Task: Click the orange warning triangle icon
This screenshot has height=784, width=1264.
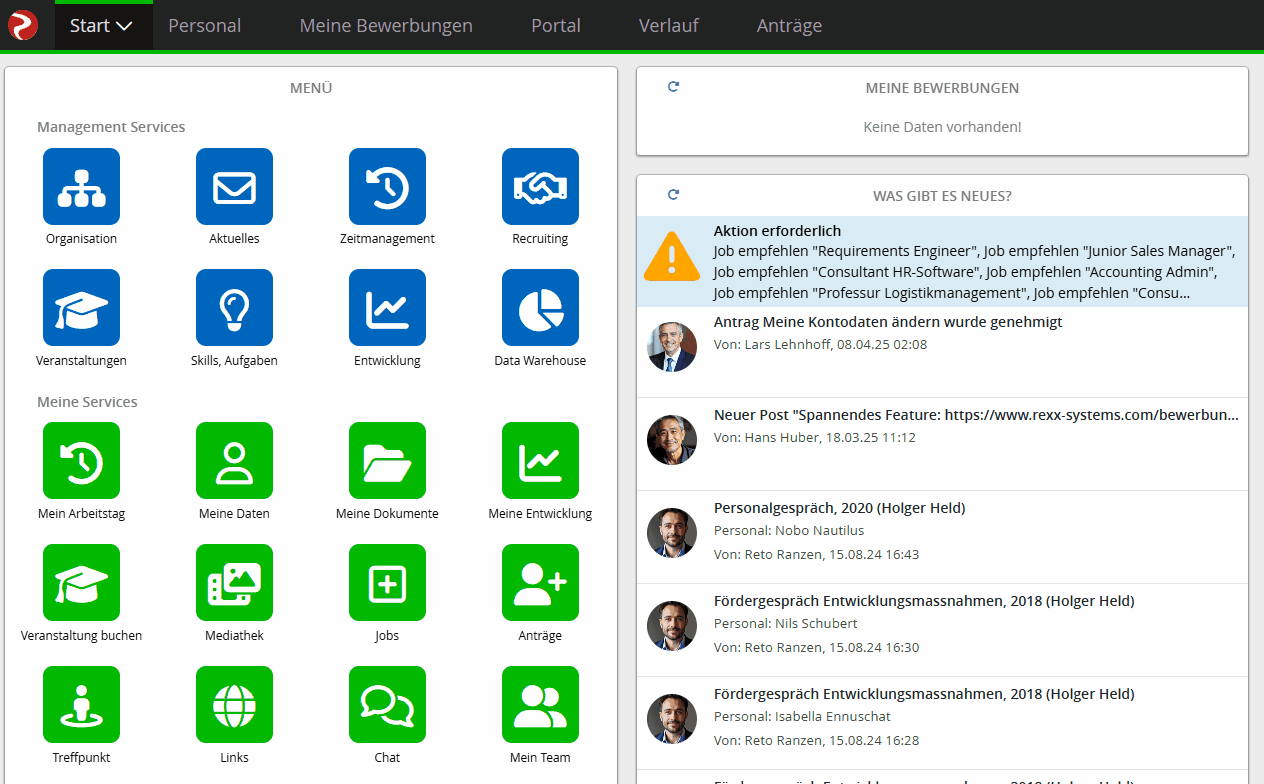Action: coord(672,257)
